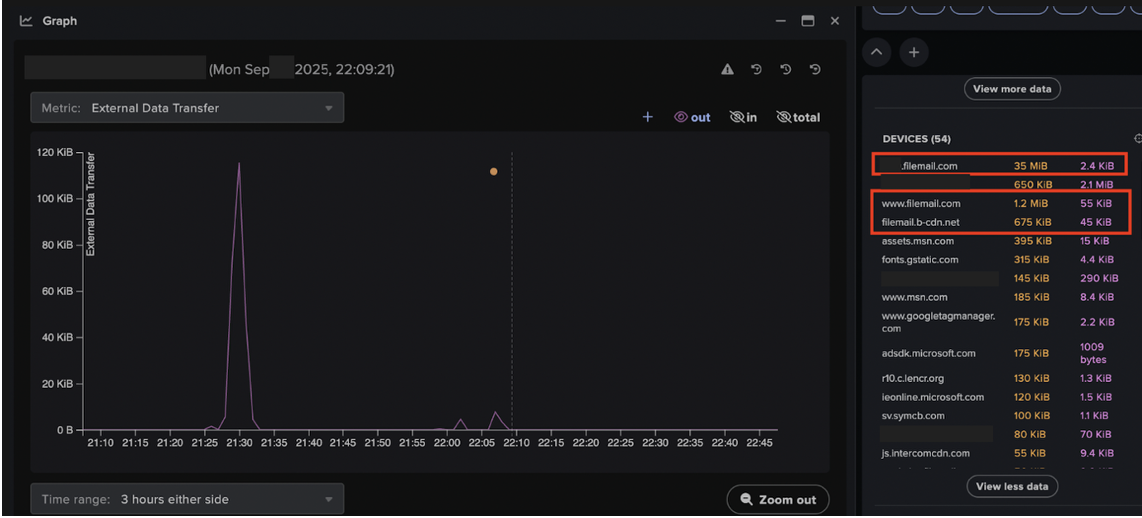Screen dimensions: 1142x518
Task: Click the 120 KiB y-axis label
Action: (54, 152)
